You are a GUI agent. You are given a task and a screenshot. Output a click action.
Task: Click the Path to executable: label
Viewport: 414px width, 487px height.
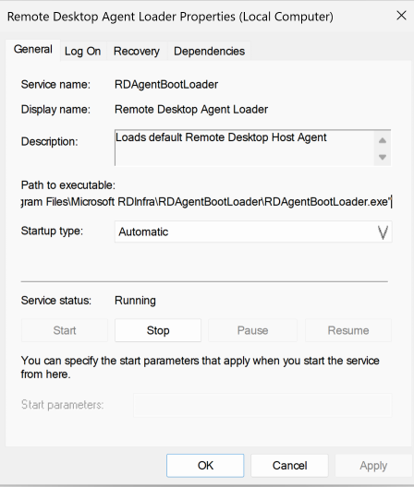pos(68,185)
